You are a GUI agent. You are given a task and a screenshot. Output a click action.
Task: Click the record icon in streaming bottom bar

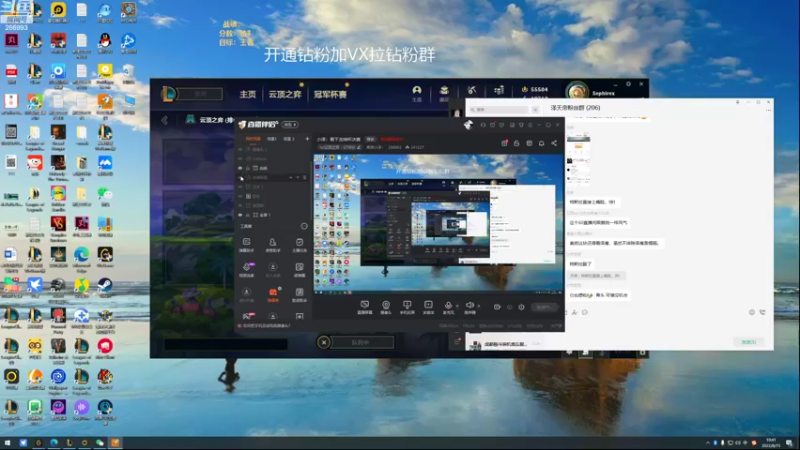[496, 307]
